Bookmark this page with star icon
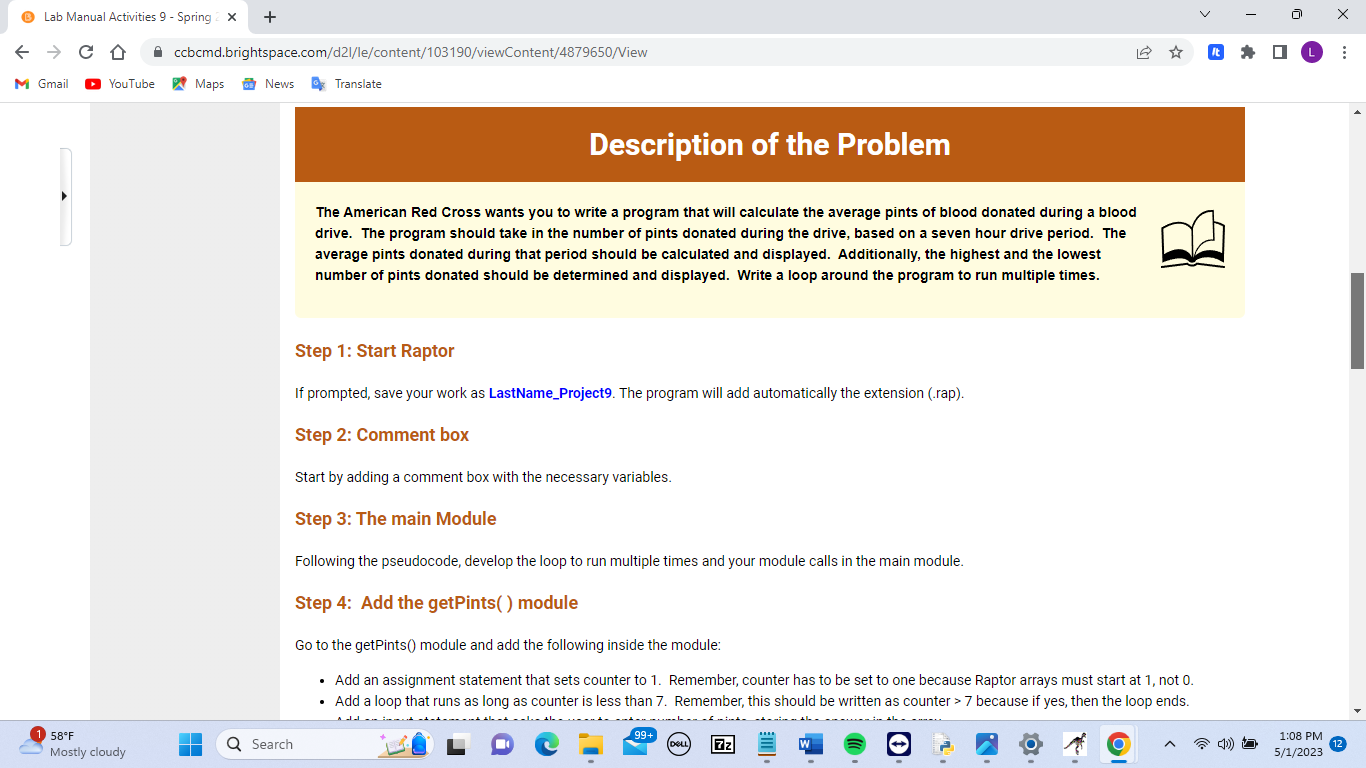 1176,52
